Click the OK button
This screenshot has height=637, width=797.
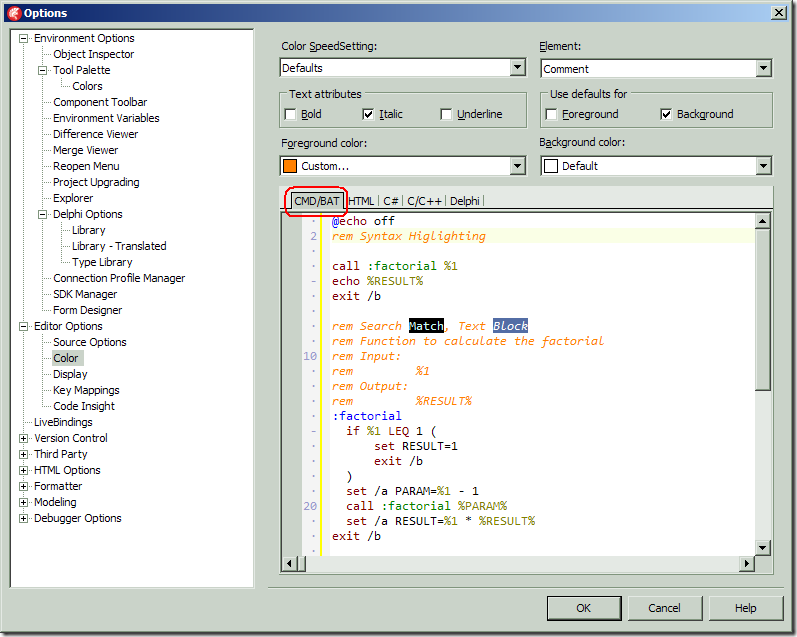[x=583, y=608]
